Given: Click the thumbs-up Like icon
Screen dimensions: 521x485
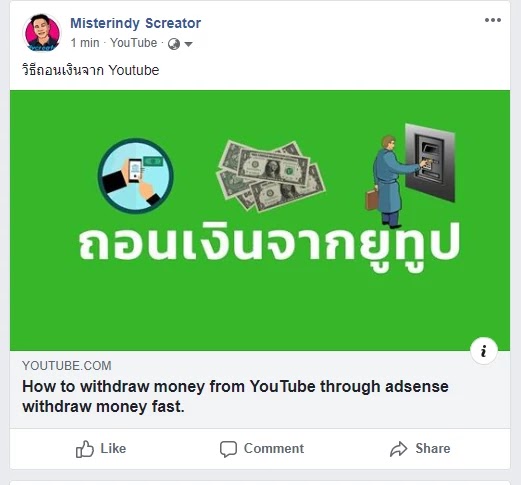Looking at the screenshot, I should click(85, 449).
